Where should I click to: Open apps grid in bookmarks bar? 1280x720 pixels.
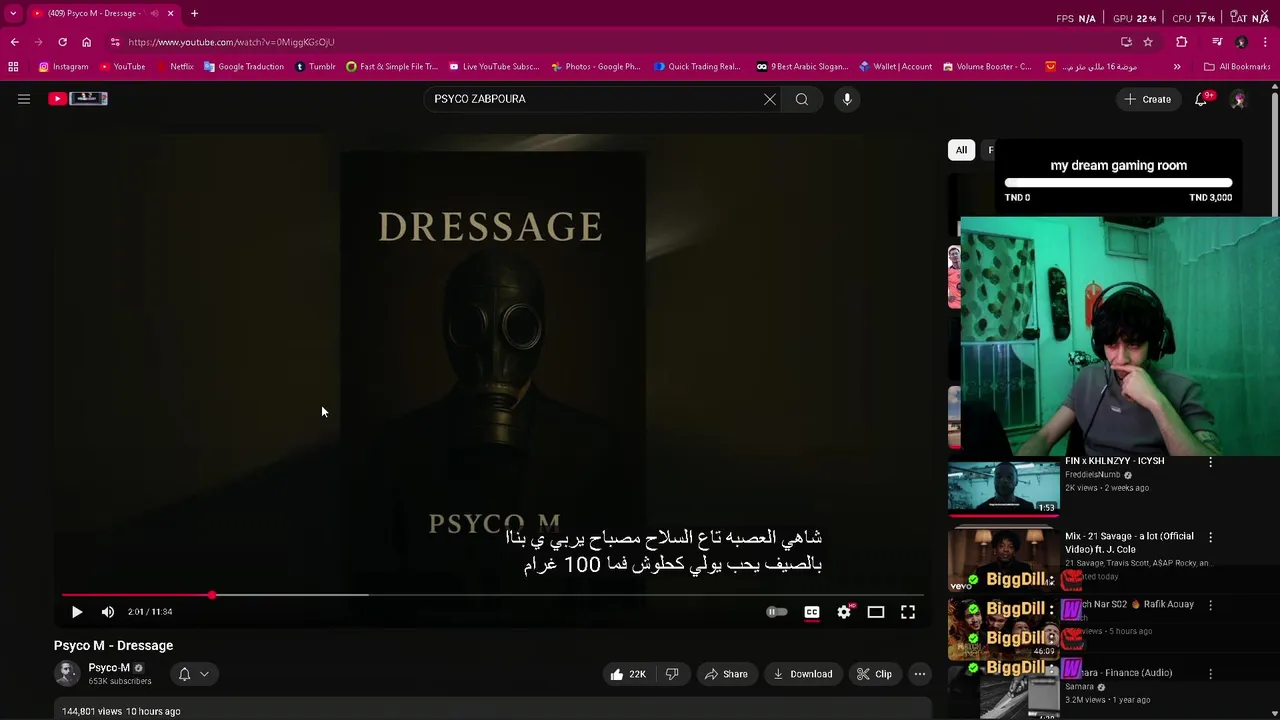point(13,67)
